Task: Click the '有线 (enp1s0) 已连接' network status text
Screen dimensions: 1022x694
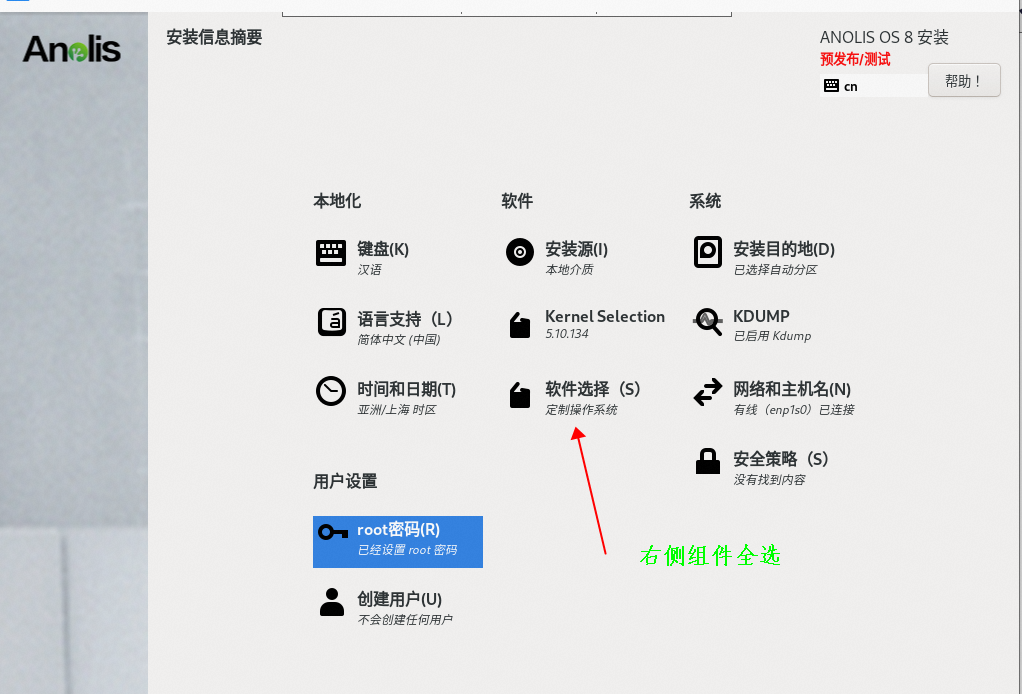Action: [x=793, y=410]
